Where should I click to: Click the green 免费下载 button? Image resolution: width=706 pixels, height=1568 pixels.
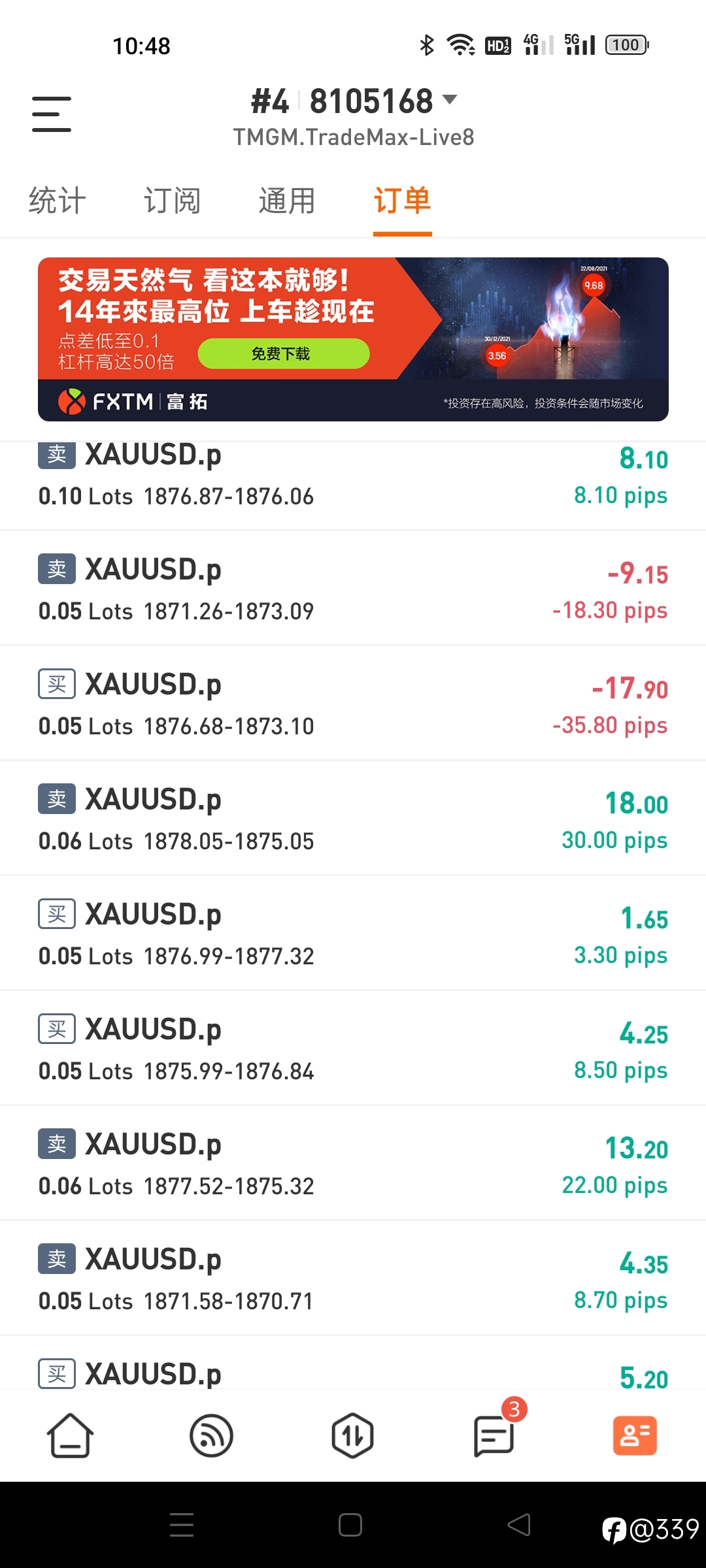284,353
